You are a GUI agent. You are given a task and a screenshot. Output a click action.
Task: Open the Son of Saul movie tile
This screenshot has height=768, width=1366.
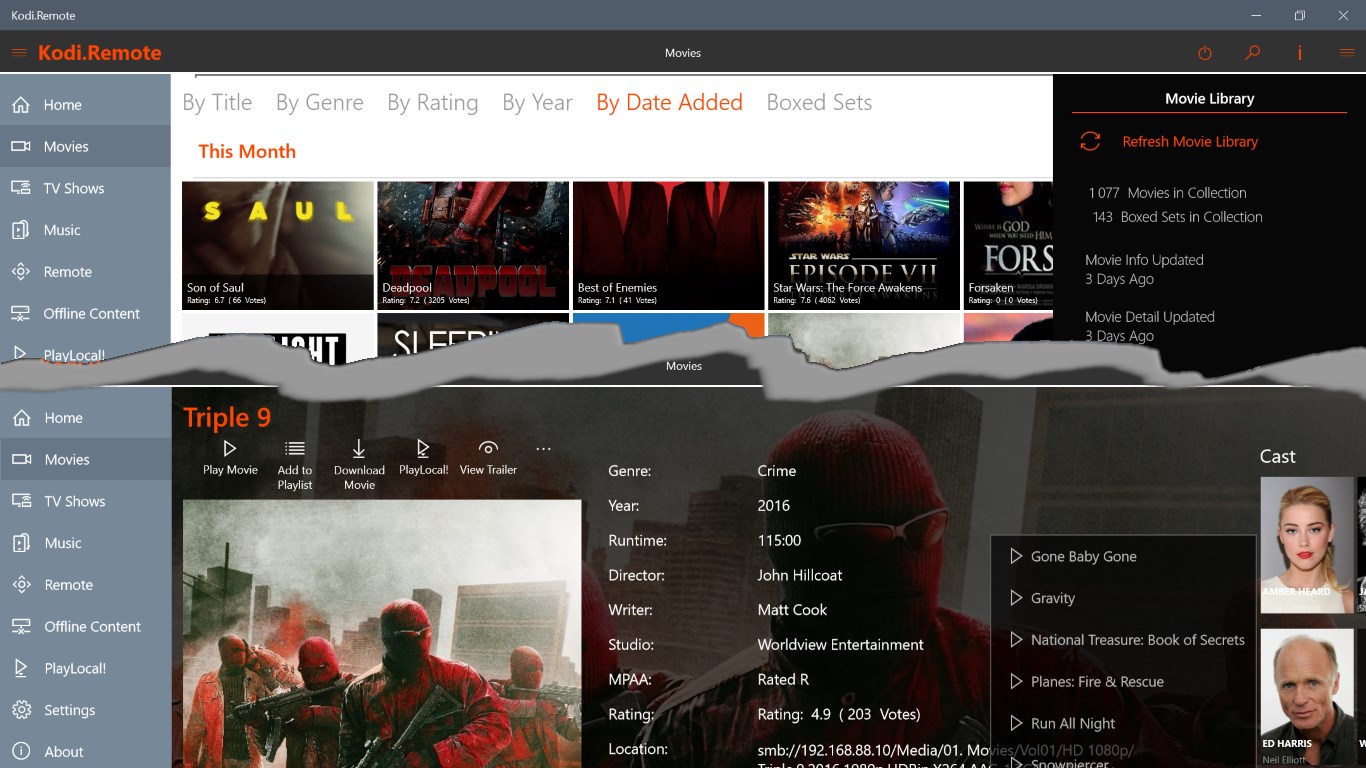[x=278, y=245]
